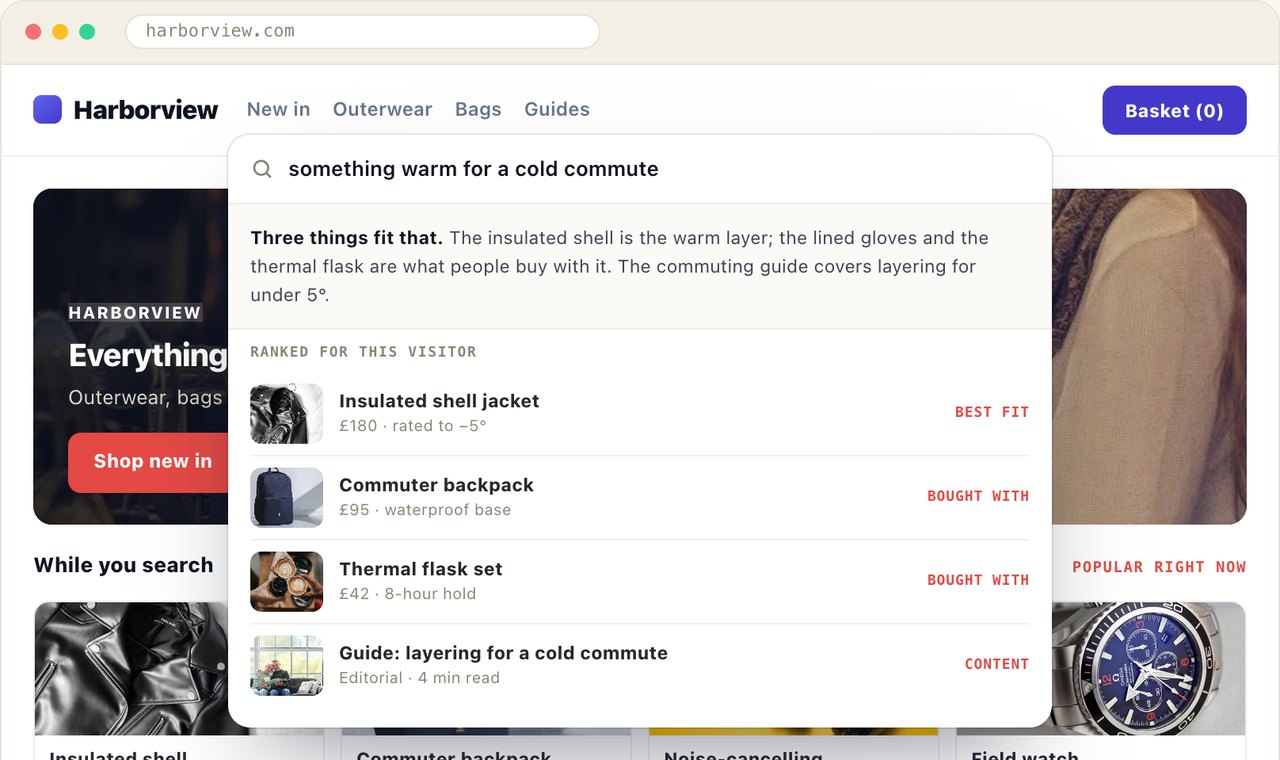This screenshot has width=1280, height=760.
Task: Click the green maximize window button
Action: 87,31
